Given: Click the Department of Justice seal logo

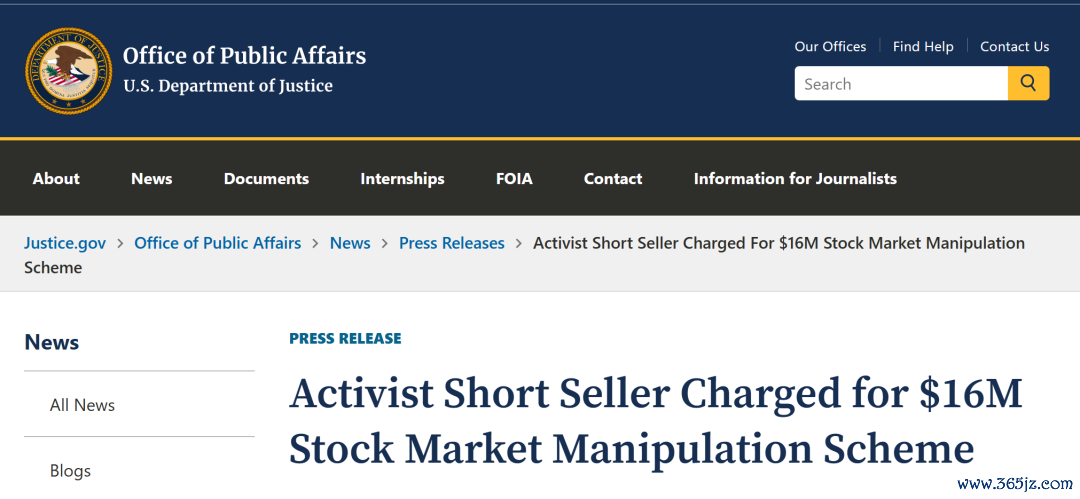Looking at the screenshot, I should 68,71.
